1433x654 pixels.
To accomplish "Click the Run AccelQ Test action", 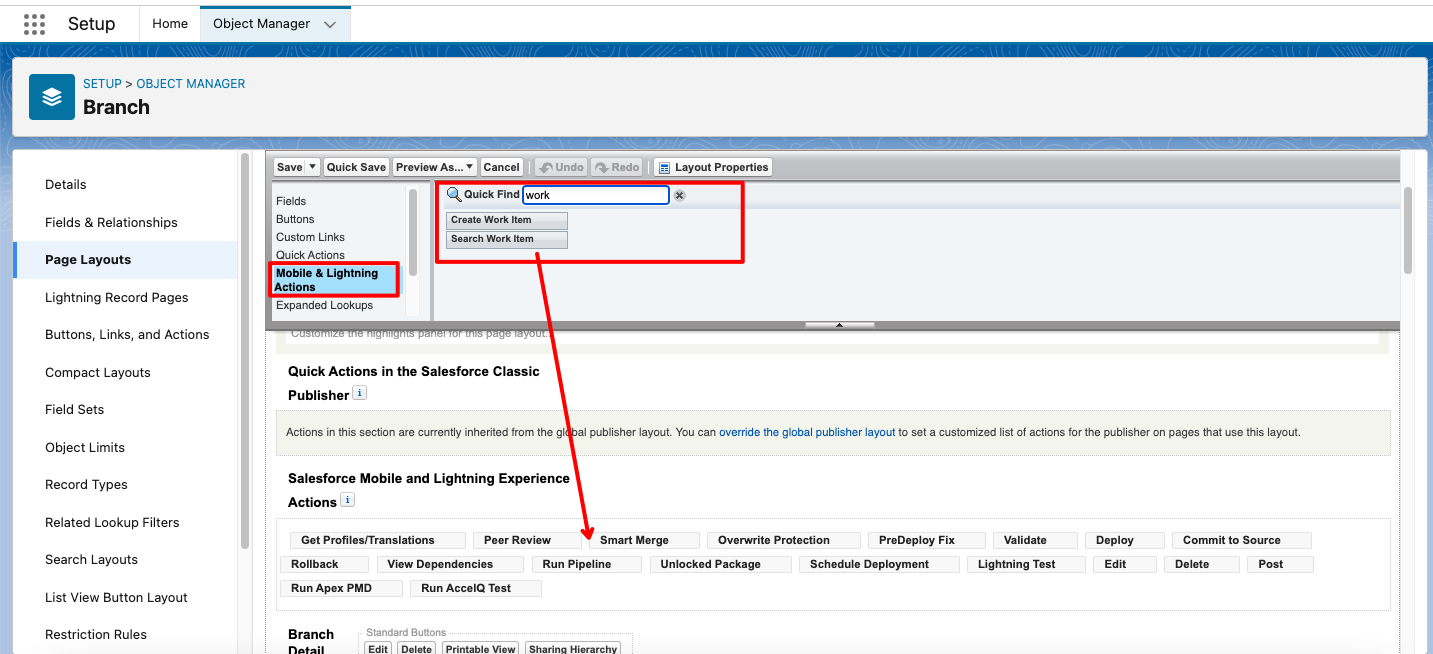I will [475, 588].
